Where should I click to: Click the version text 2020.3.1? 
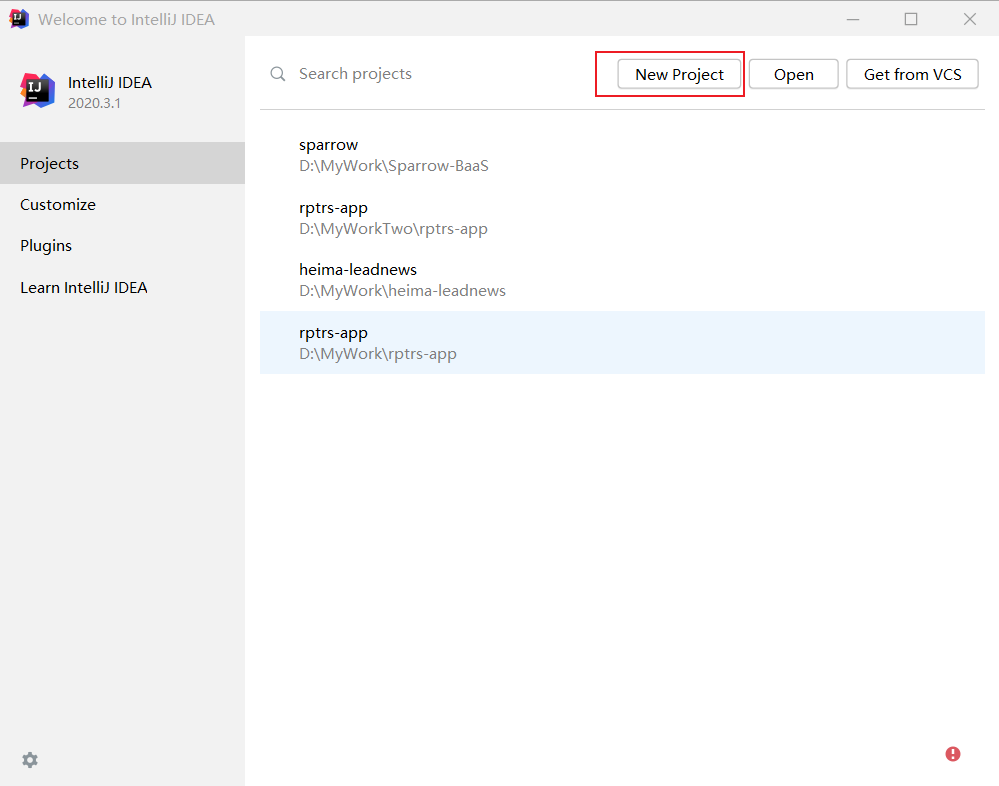coord(94,103)
